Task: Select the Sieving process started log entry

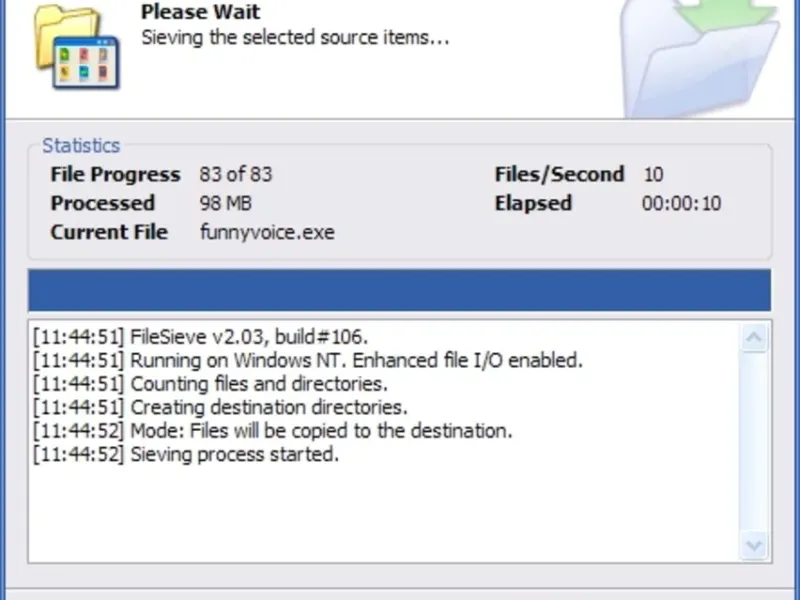Action: click(x=186, y=455)
